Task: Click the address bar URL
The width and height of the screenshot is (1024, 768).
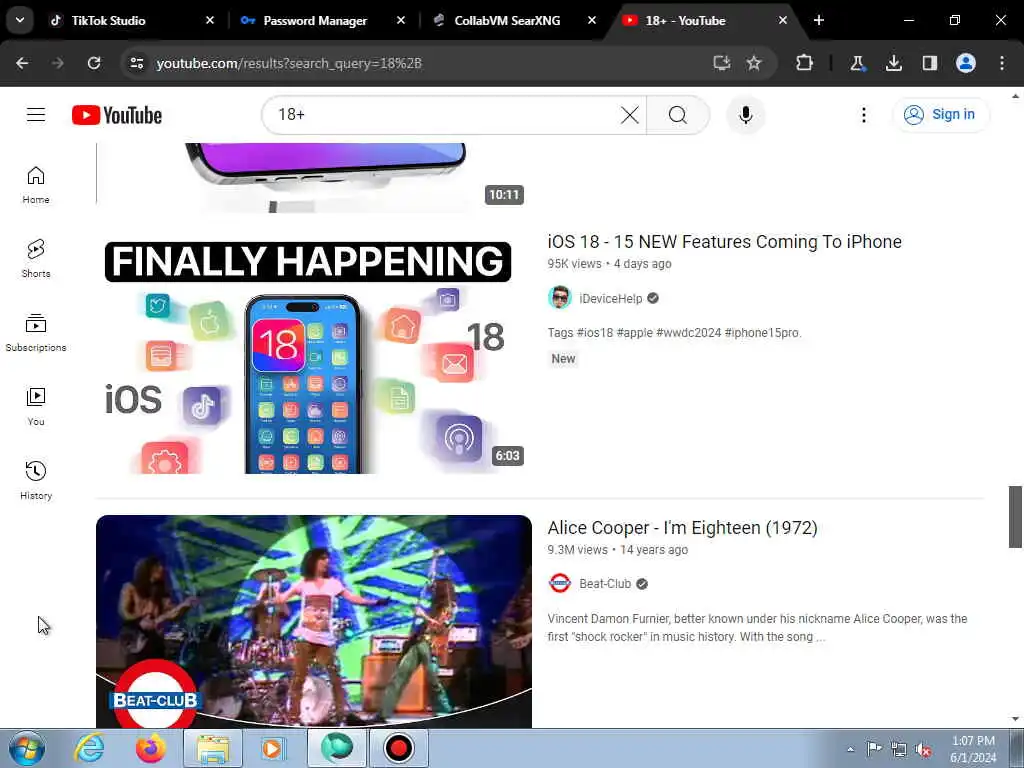Action: tap(289, 63)
